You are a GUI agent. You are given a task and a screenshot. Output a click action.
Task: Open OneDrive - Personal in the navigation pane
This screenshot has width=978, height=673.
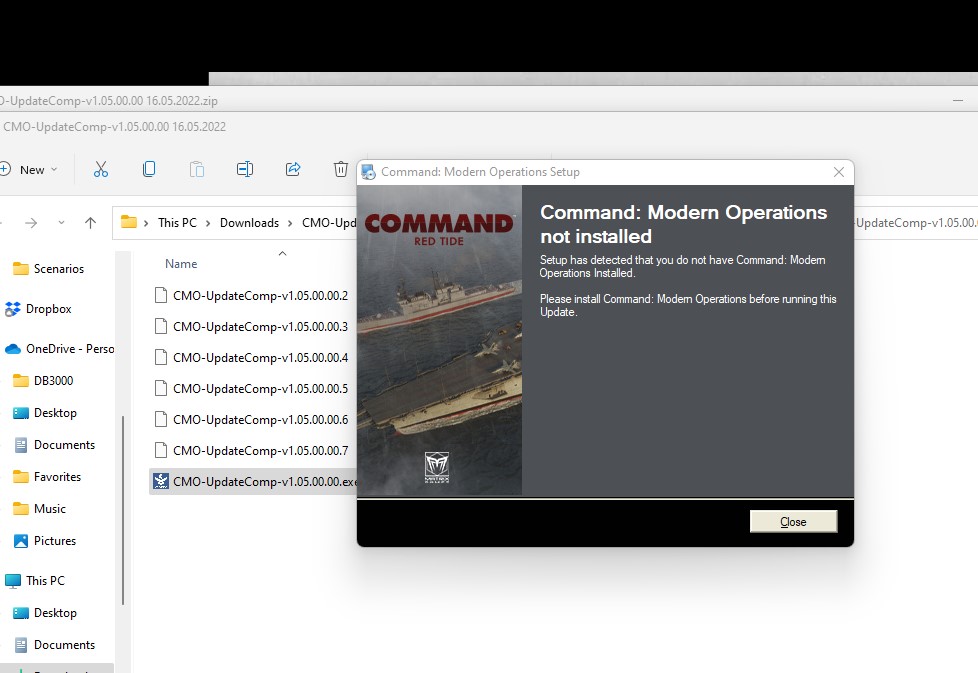[x=70, y=349]
